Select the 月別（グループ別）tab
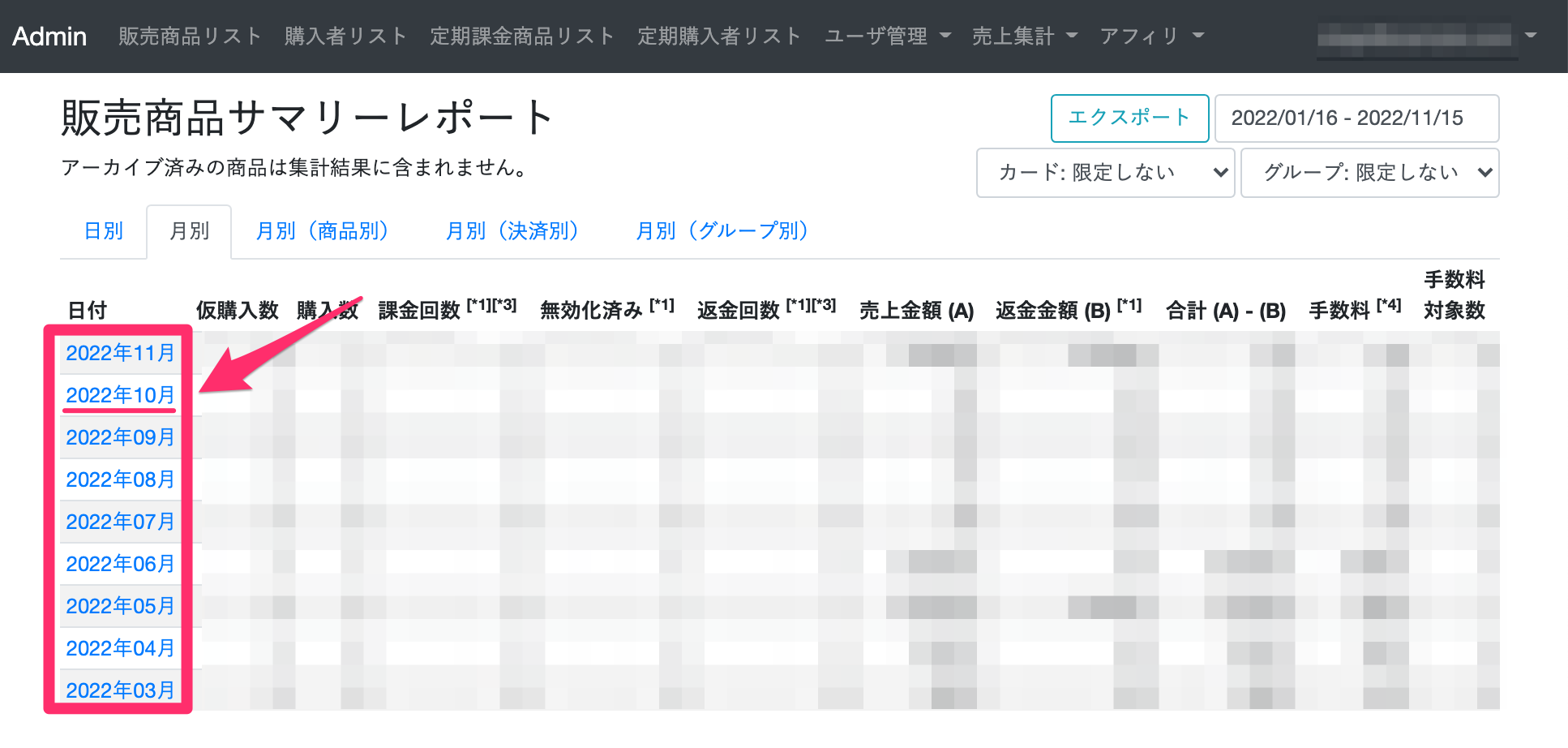1568x748 pixels. [x=722, y=231]
